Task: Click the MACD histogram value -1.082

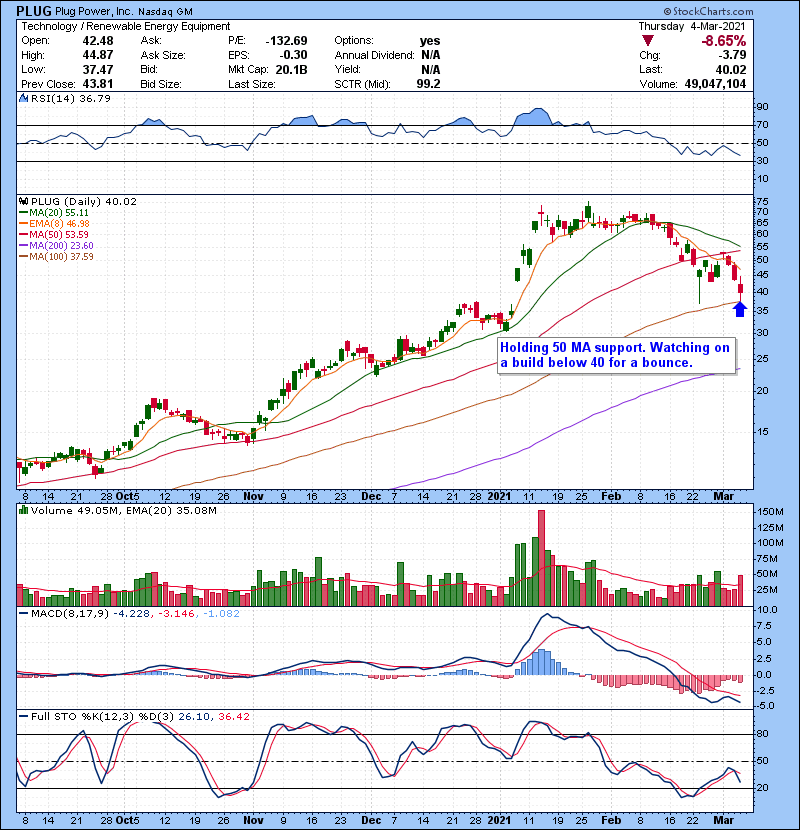Action: coord(220,613)
